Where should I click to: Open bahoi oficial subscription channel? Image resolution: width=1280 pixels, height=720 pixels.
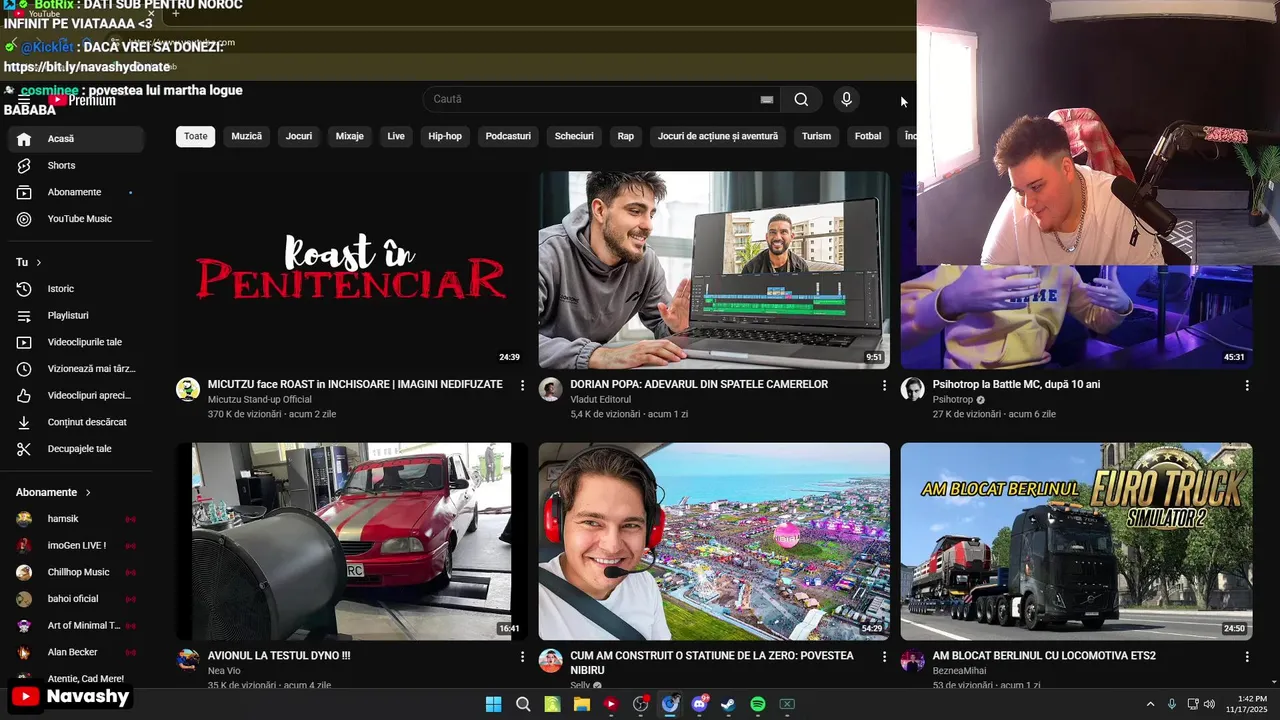point(76,599)
